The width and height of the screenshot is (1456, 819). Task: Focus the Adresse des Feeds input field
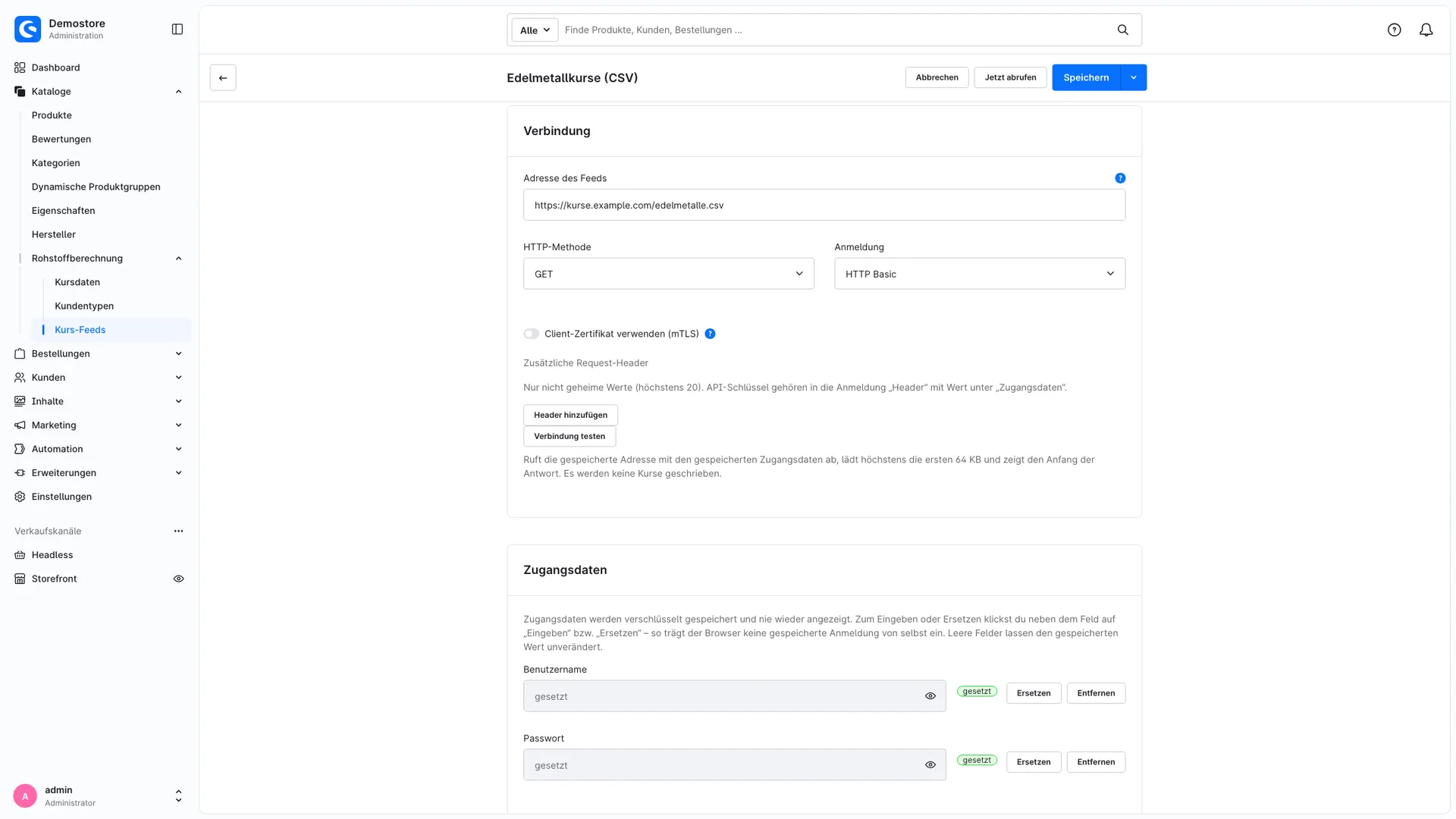tap(824, 205)
